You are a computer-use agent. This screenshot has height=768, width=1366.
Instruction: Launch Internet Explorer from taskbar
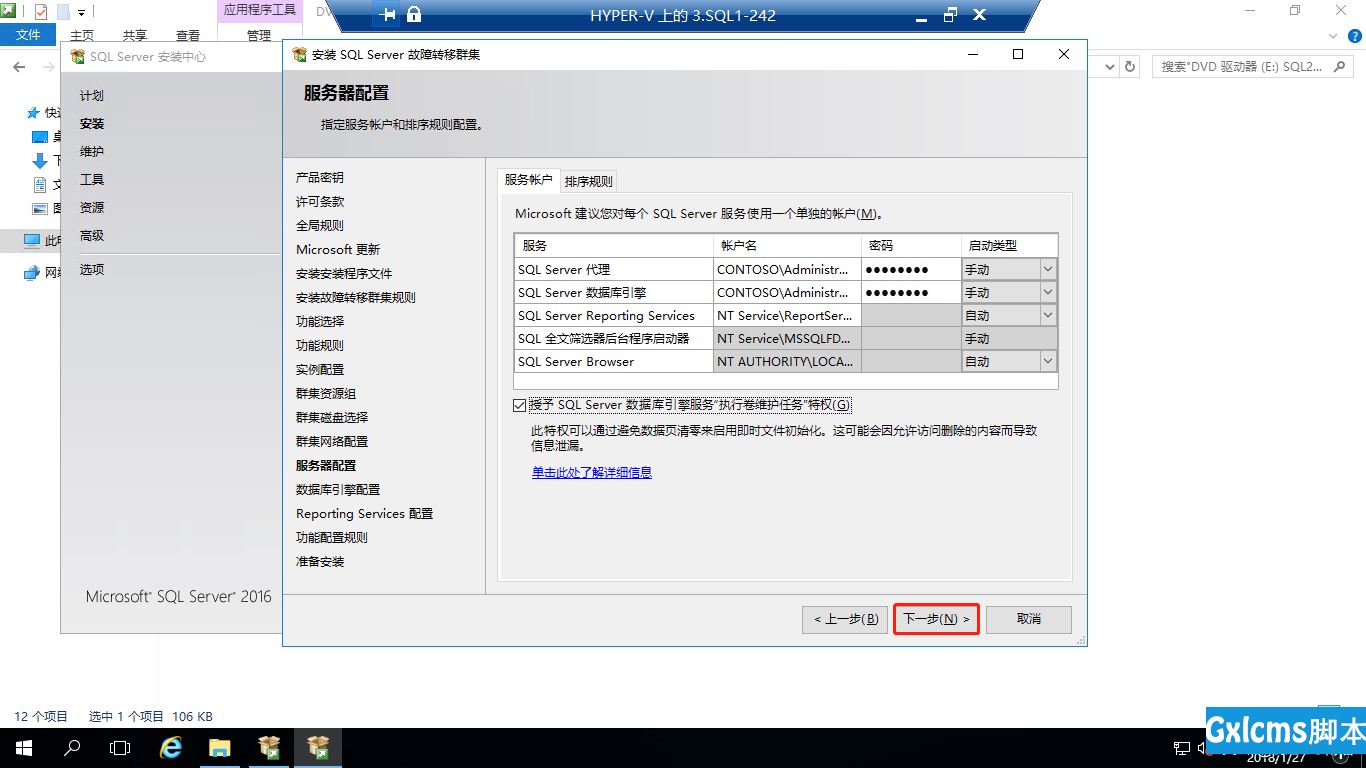(x=171, y=748)
